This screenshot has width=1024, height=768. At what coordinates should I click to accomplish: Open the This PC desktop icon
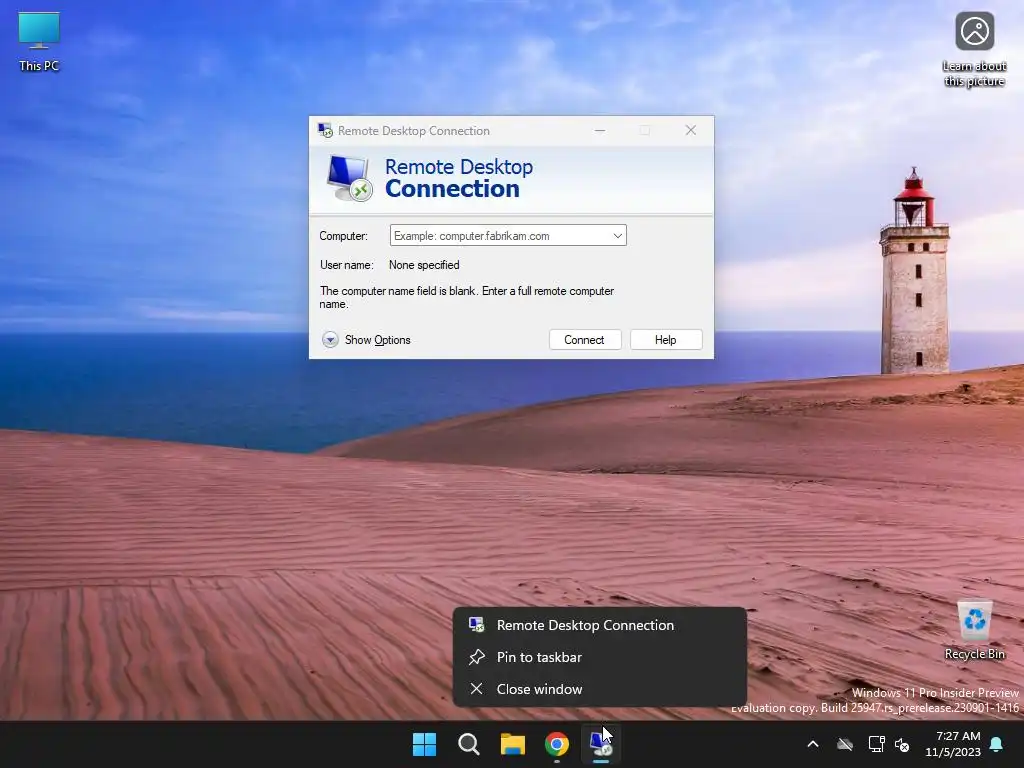(39, 40)
